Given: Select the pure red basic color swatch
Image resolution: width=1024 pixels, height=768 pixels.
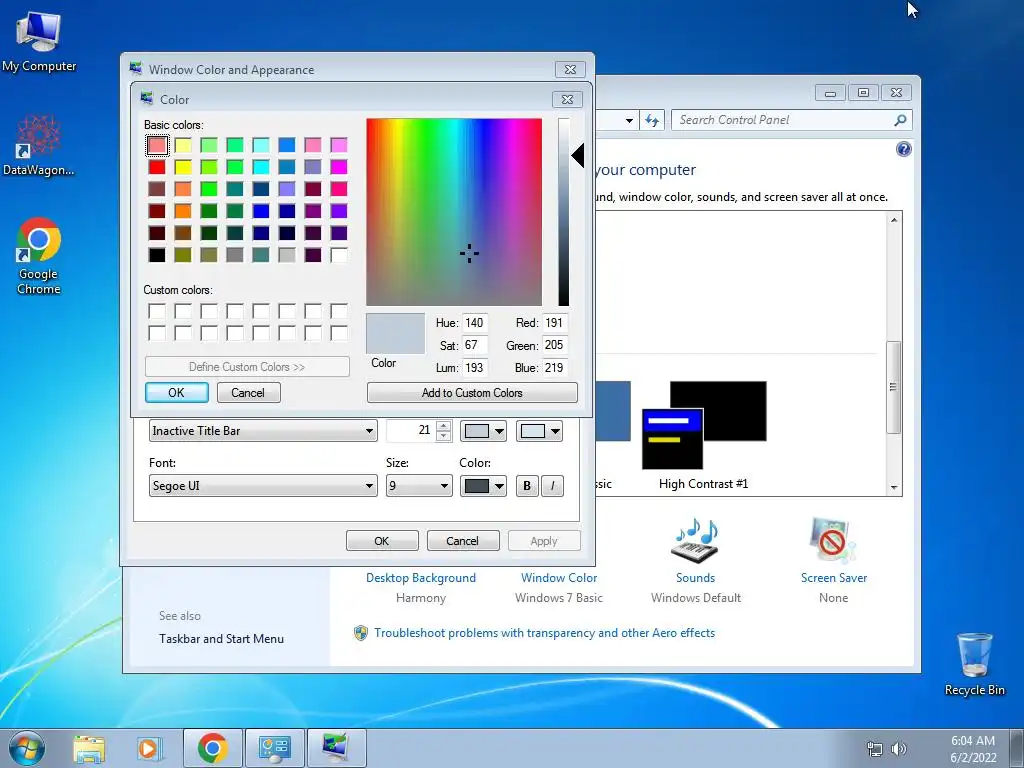Looking at the screenshot, I should tap(157, 167).
